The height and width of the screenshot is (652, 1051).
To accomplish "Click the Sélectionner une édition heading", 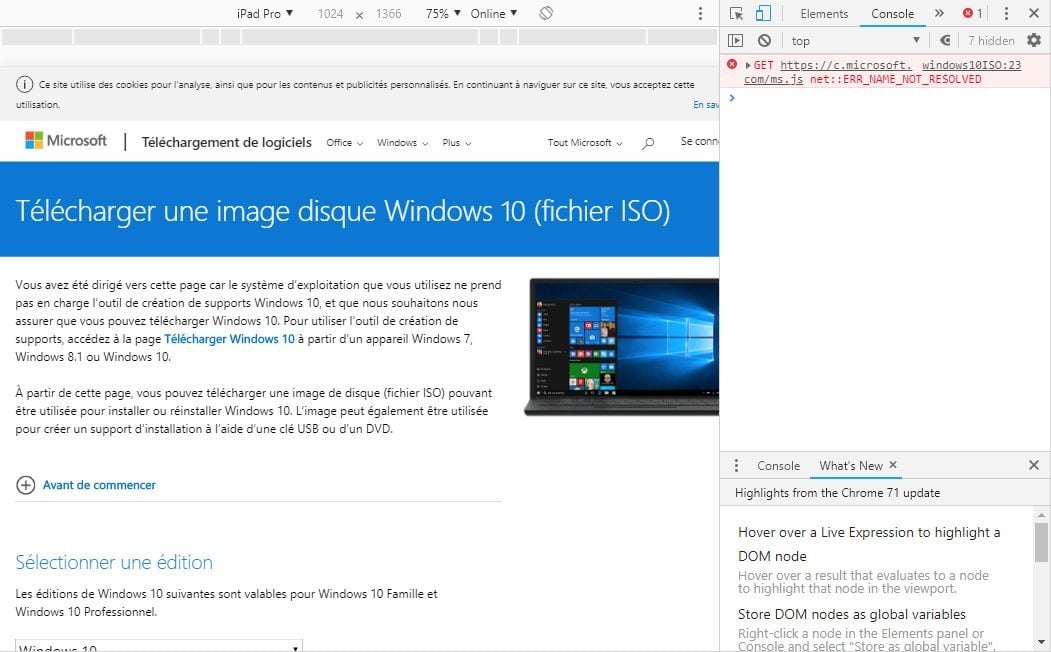I will (x=114, y=562).
